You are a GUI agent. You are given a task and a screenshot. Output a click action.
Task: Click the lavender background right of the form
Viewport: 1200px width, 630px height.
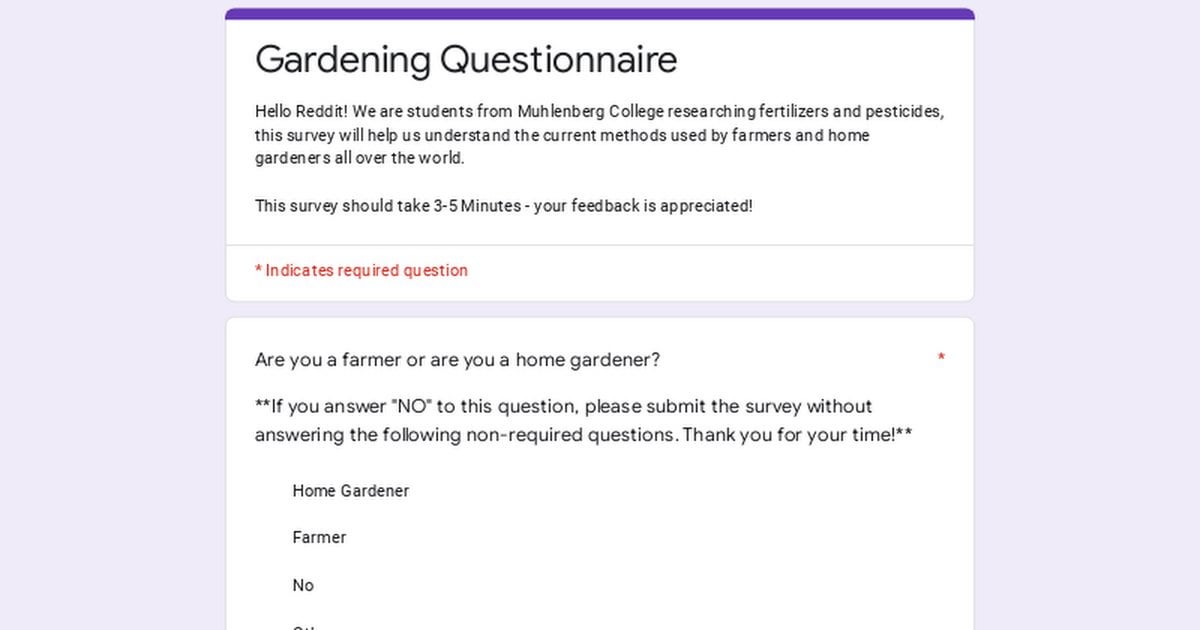[1087, 315]
